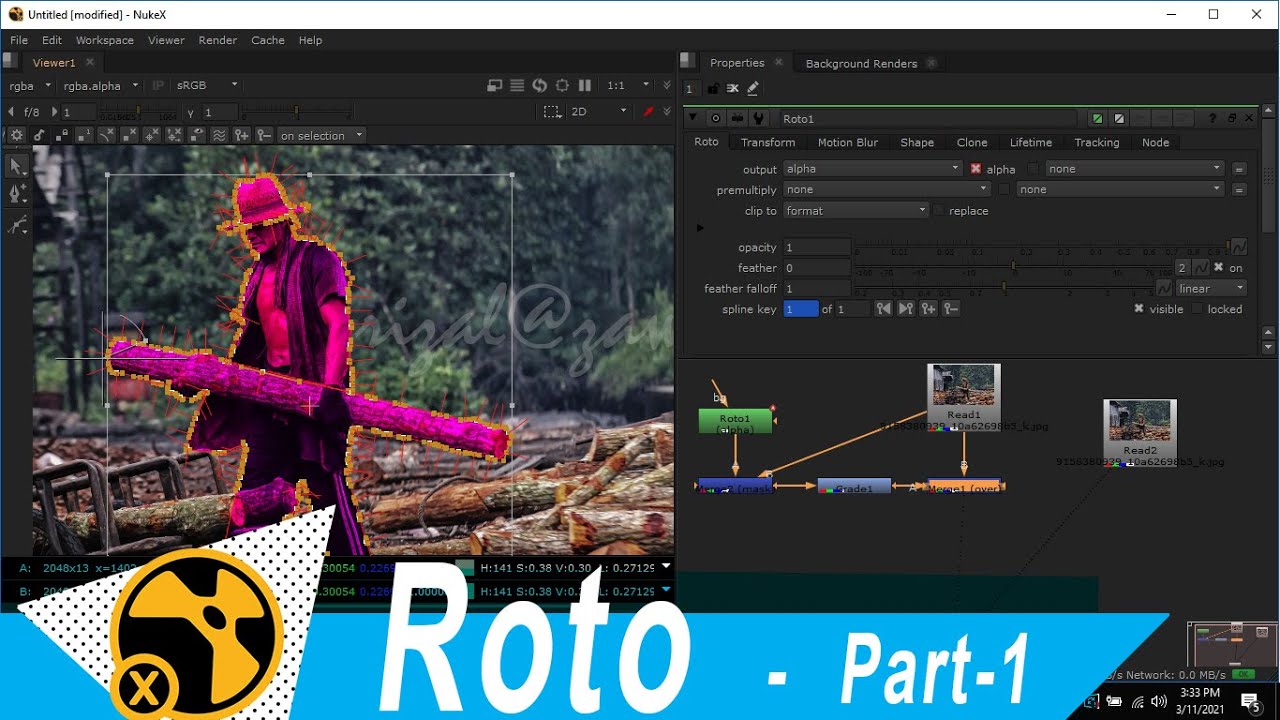Go to next spline key
The width and height of the screenshot is (1280, 720).
pos(906,309)
